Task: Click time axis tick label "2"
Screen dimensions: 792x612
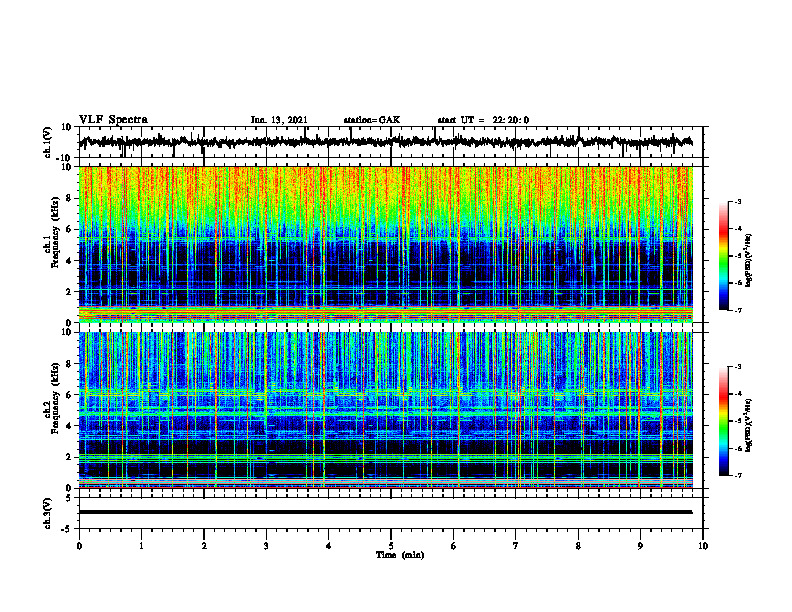Action: [204, 546]
